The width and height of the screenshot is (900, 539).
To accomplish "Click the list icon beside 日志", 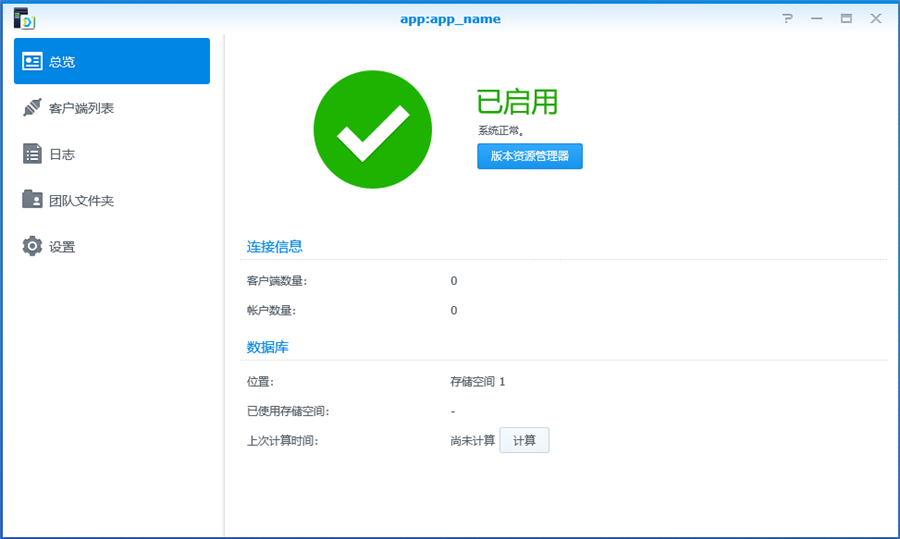I will coord(33,154).
